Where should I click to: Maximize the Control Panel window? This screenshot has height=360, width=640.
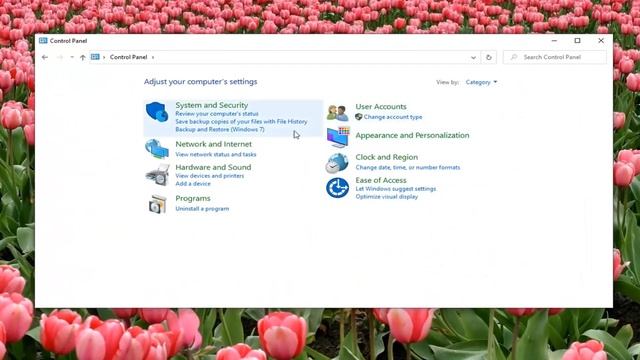(577, 40)
